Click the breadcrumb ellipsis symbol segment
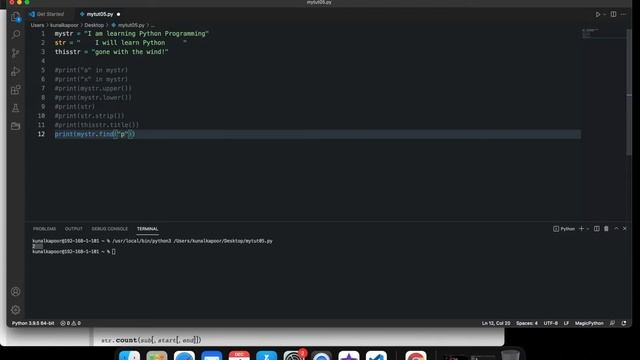This screenshot has width=640, height=360. [153, 25]
